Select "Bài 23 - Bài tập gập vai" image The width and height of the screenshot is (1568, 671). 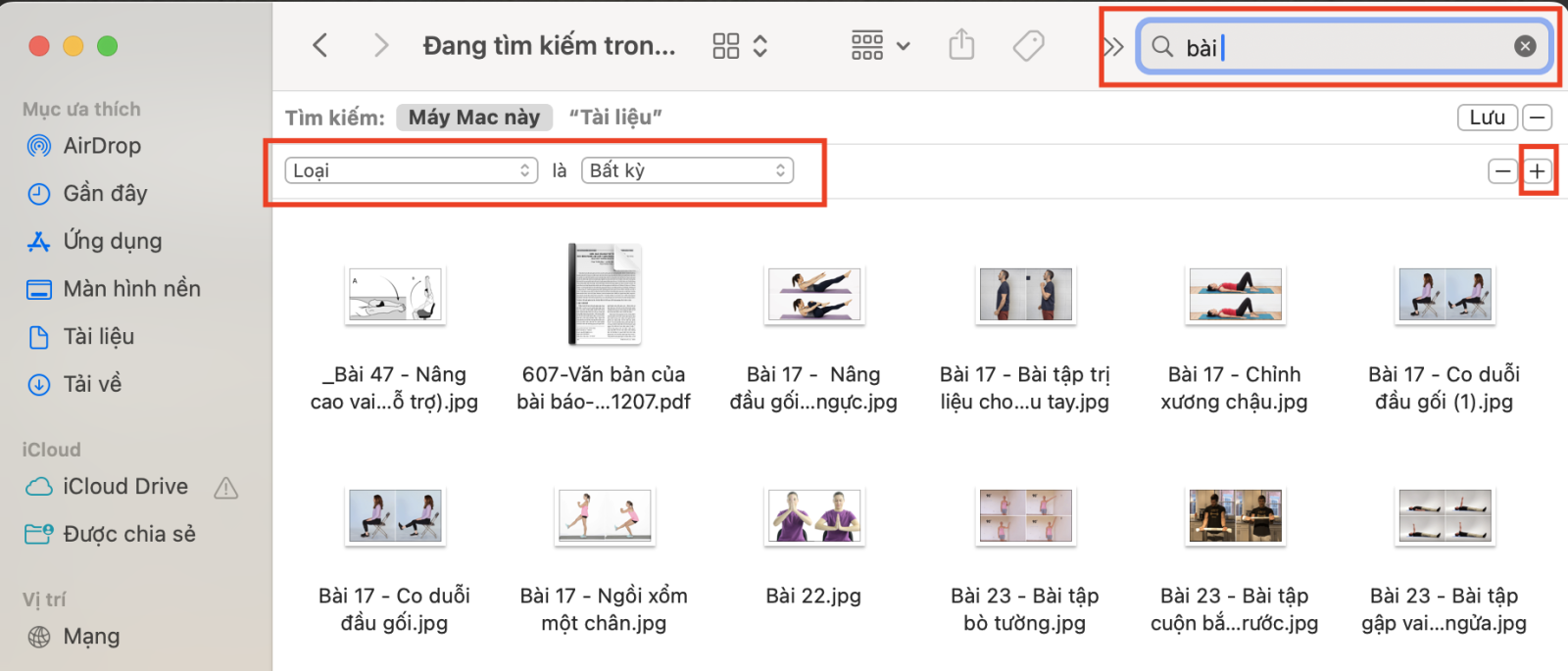pyautogui.click(x=1445, y=516)
